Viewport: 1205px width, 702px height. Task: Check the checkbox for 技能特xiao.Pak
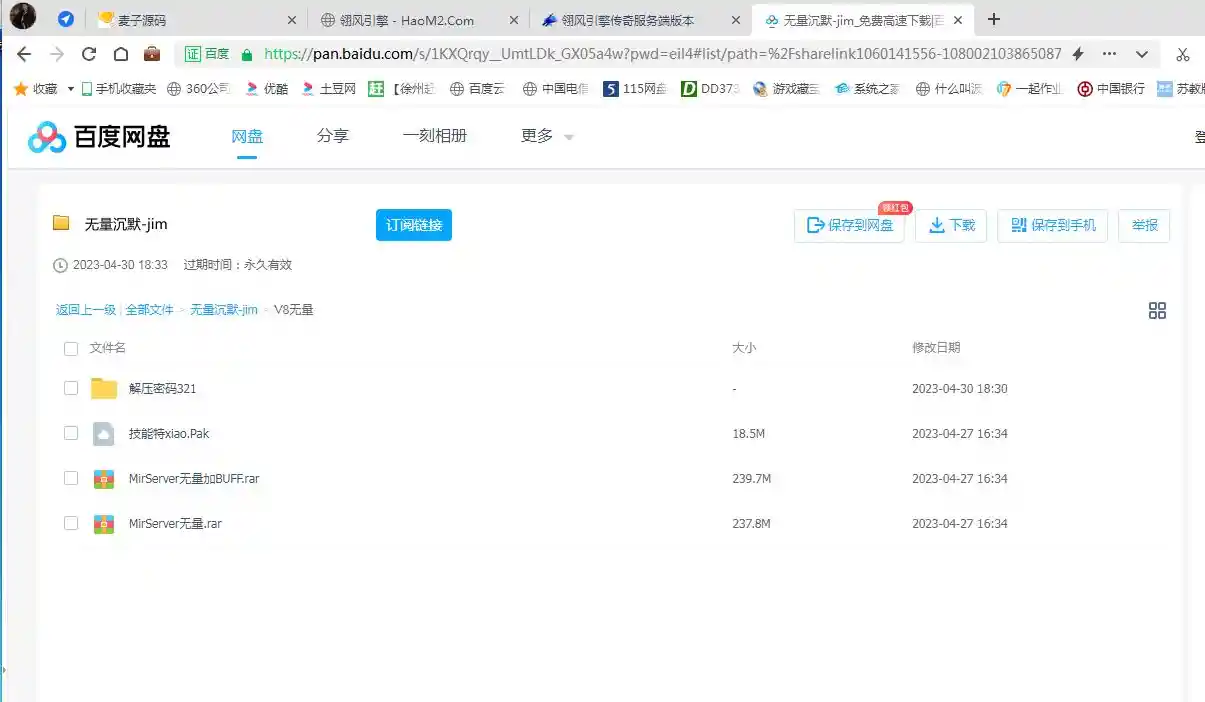point(71,433)
